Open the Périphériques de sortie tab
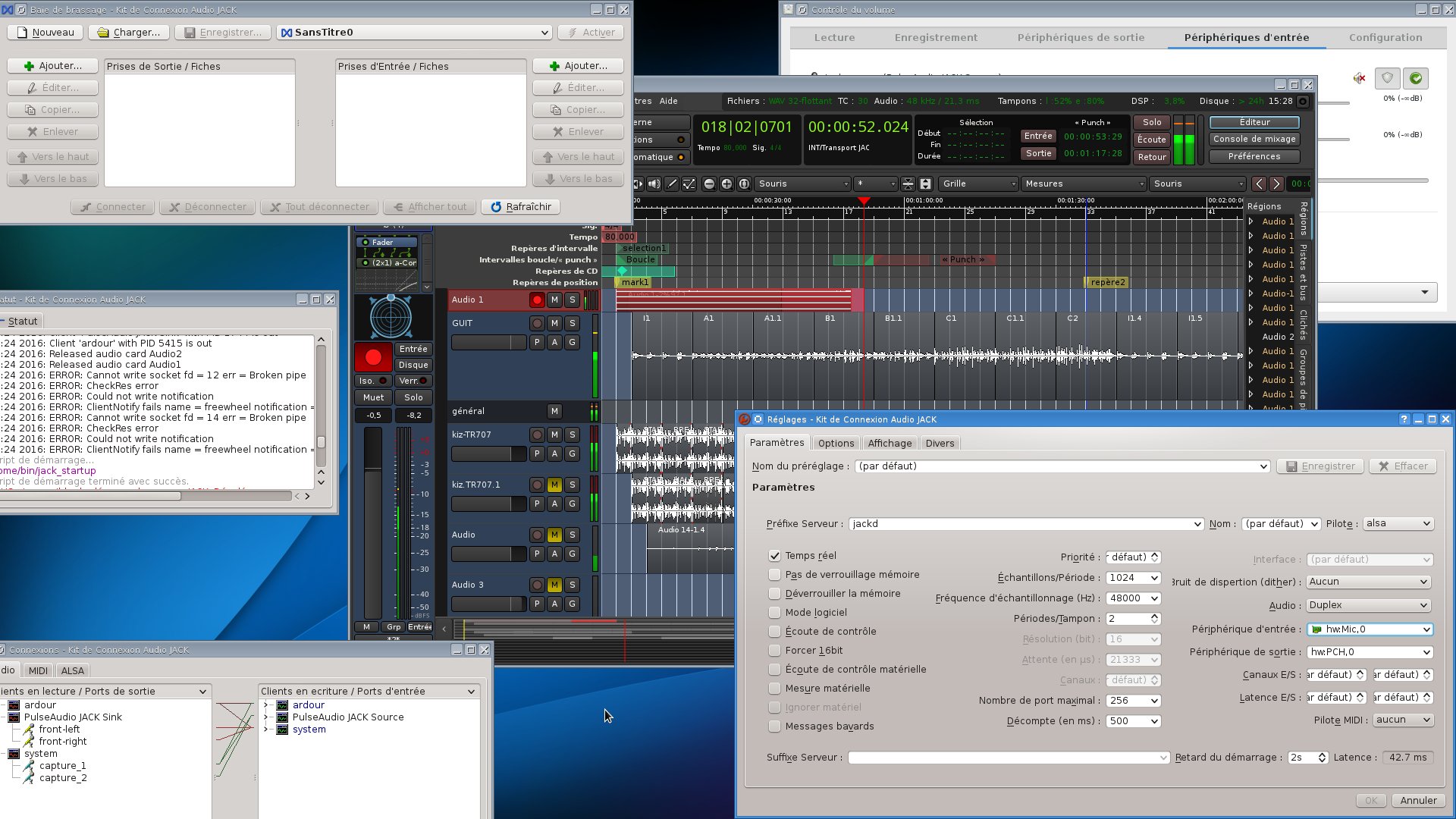 tap(1081, 37)
